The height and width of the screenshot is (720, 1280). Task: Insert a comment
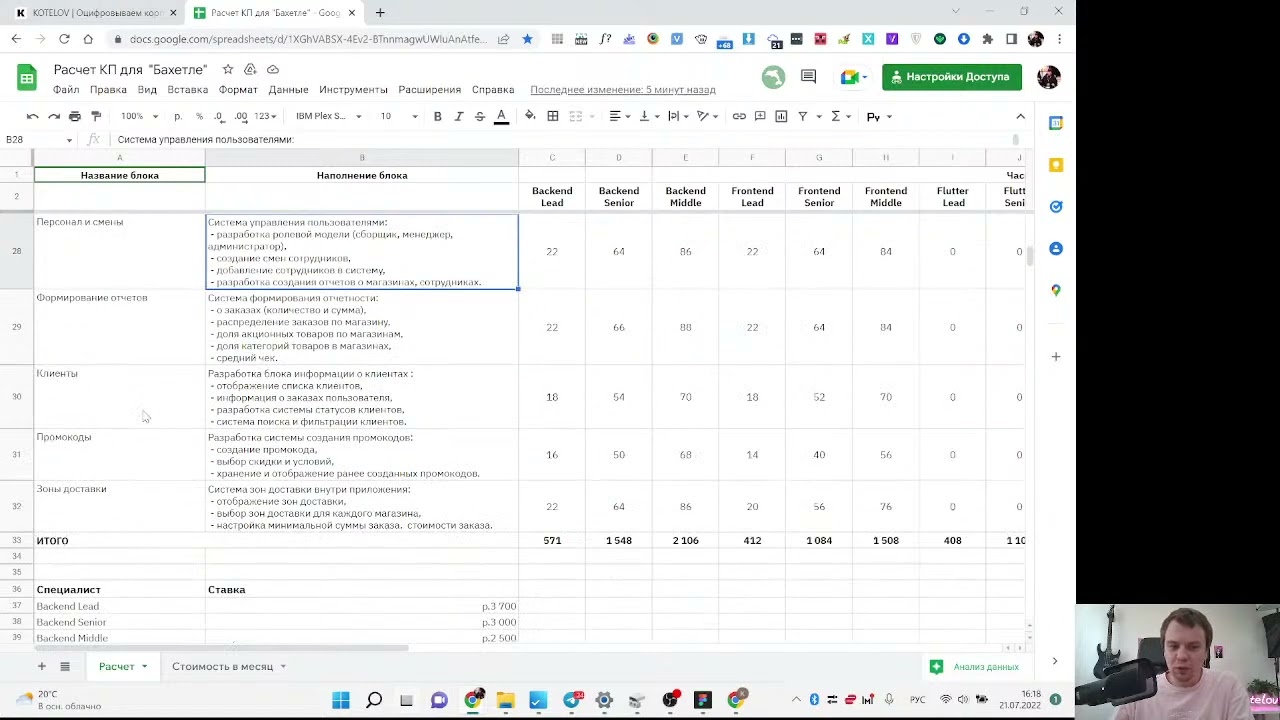(760, 116)
